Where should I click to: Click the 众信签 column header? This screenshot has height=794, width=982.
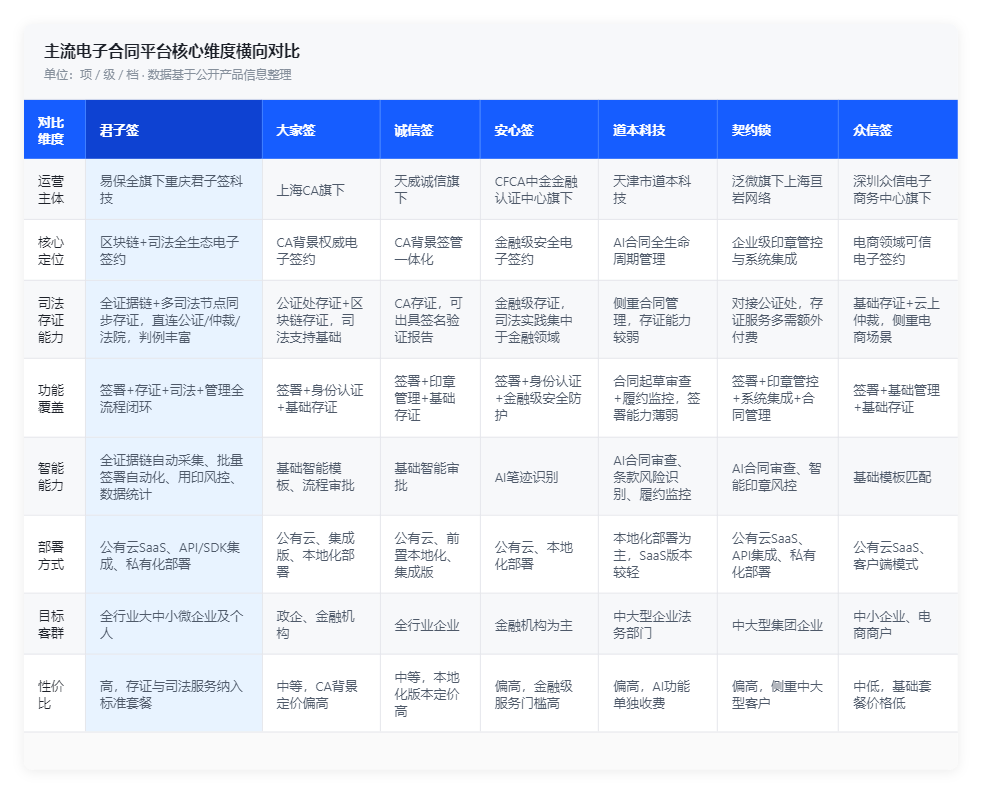pos(898,130)
